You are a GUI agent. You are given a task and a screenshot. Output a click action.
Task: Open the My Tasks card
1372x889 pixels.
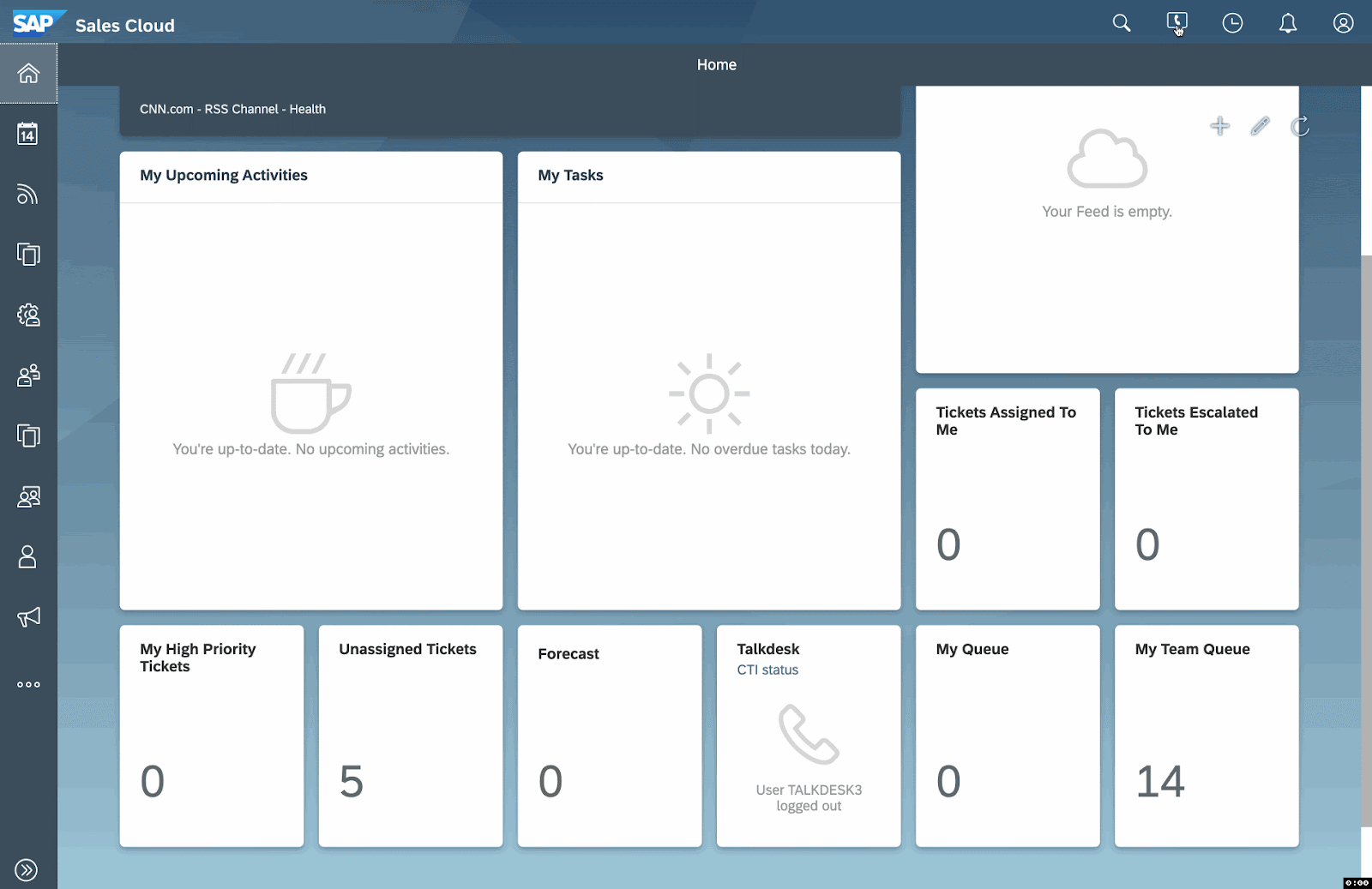pyautogui.click(x=709, y=381)
